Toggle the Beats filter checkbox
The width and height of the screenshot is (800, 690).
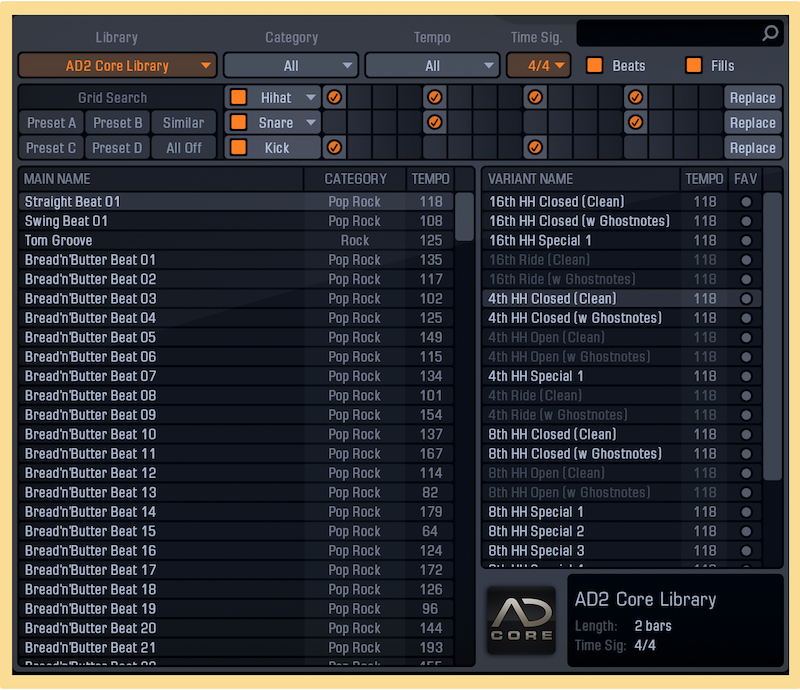594,65
